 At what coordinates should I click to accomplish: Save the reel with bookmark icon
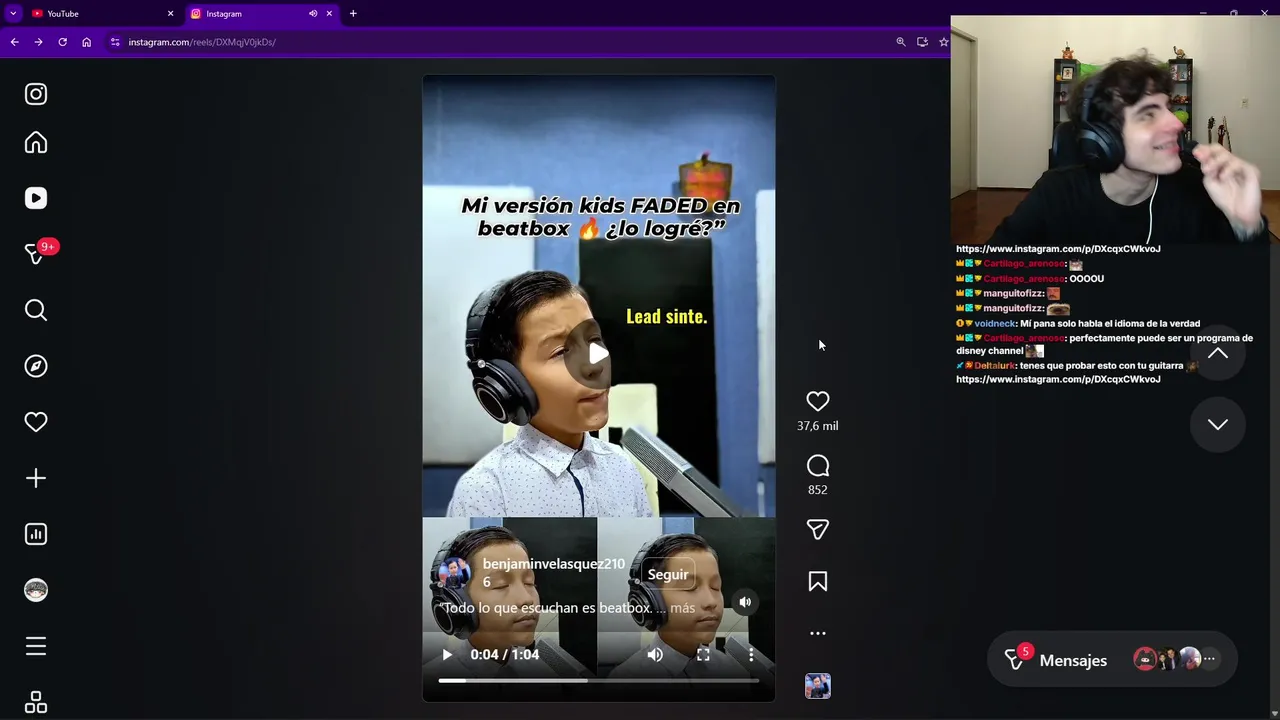coord(818,581)
